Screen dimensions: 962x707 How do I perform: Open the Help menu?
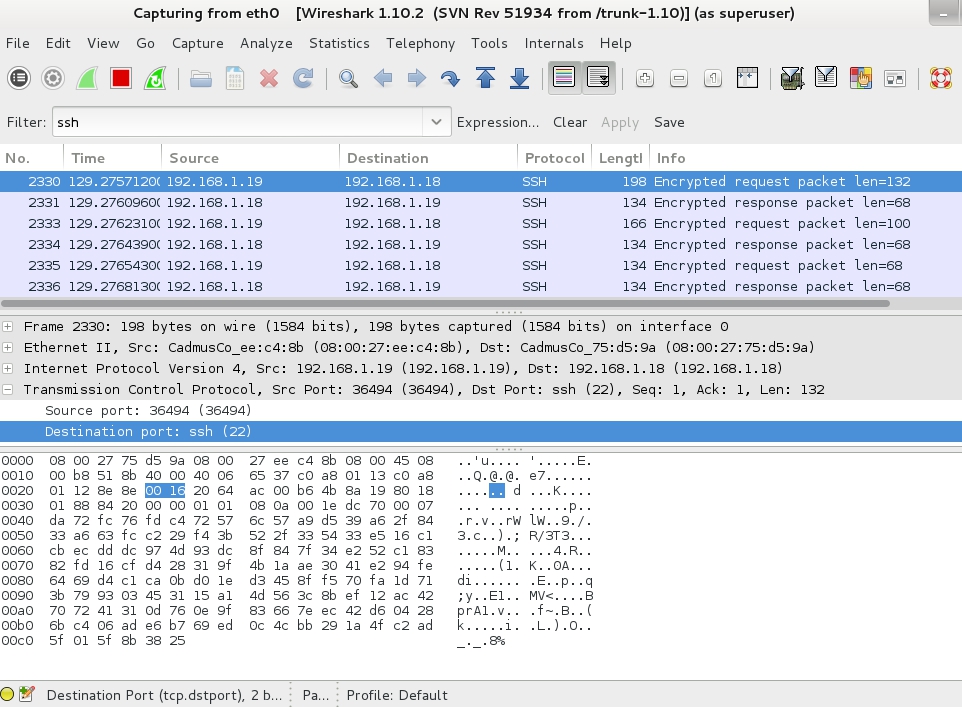(615, 43)
